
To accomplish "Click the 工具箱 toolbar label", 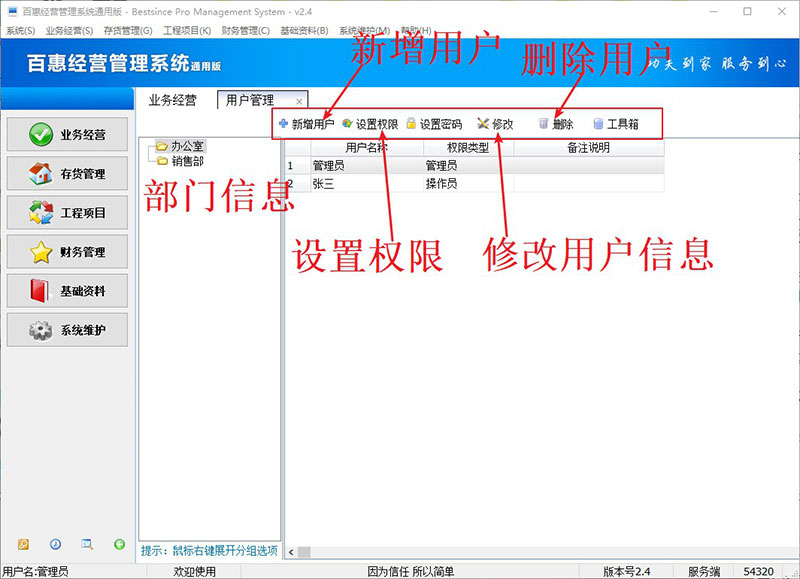I will tap(622, 124).
